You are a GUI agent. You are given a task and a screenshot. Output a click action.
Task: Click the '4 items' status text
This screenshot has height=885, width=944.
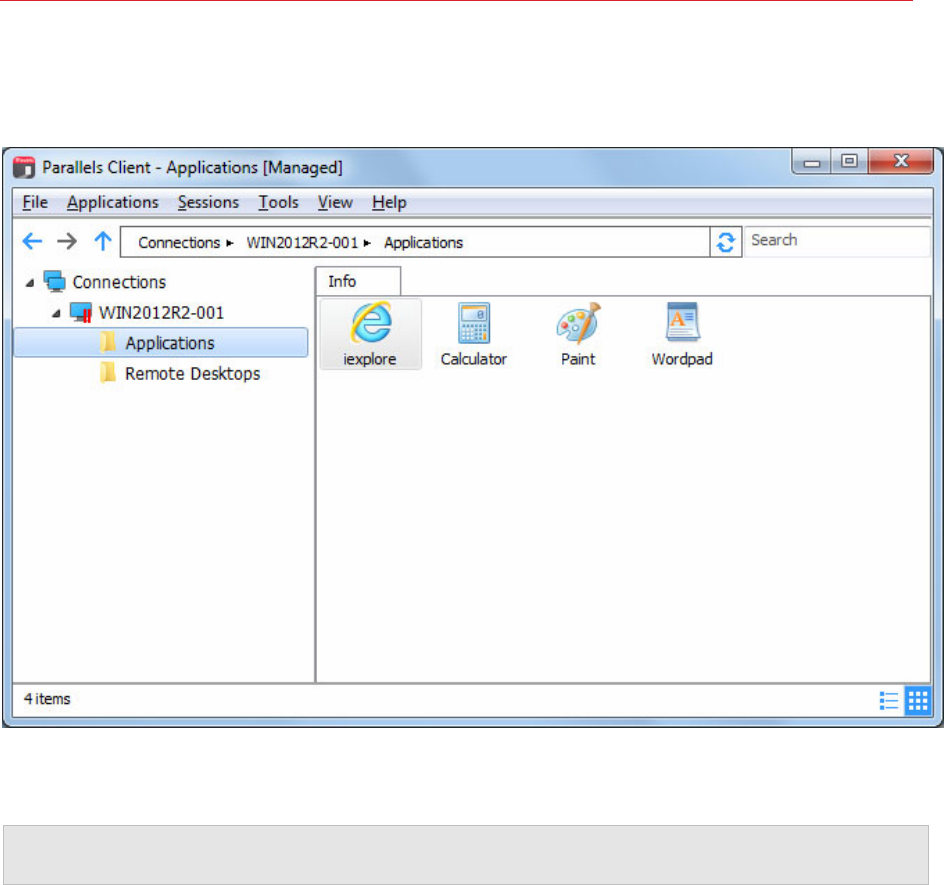(x=47, y=699)
